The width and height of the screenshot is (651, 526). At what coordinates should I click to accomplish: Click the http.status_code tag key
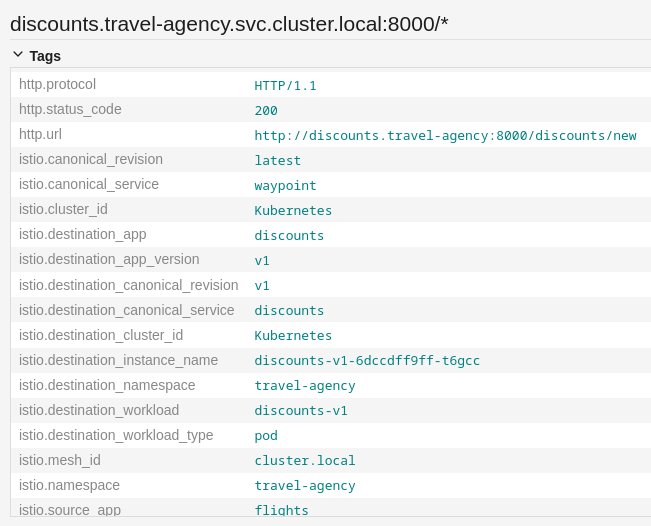point(70,109)
